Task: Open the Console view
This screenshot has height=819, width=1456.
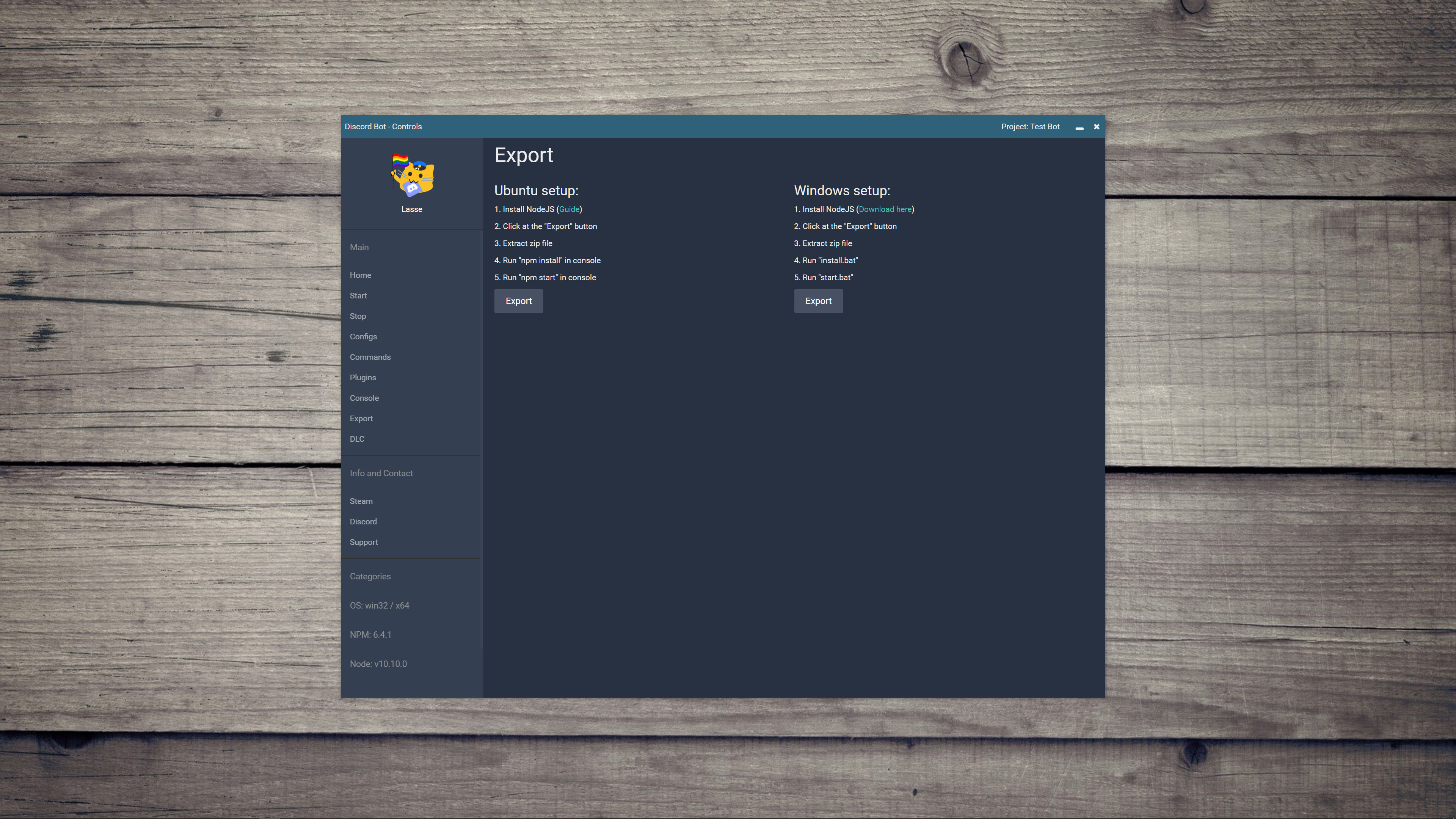Action: (364, 398)
